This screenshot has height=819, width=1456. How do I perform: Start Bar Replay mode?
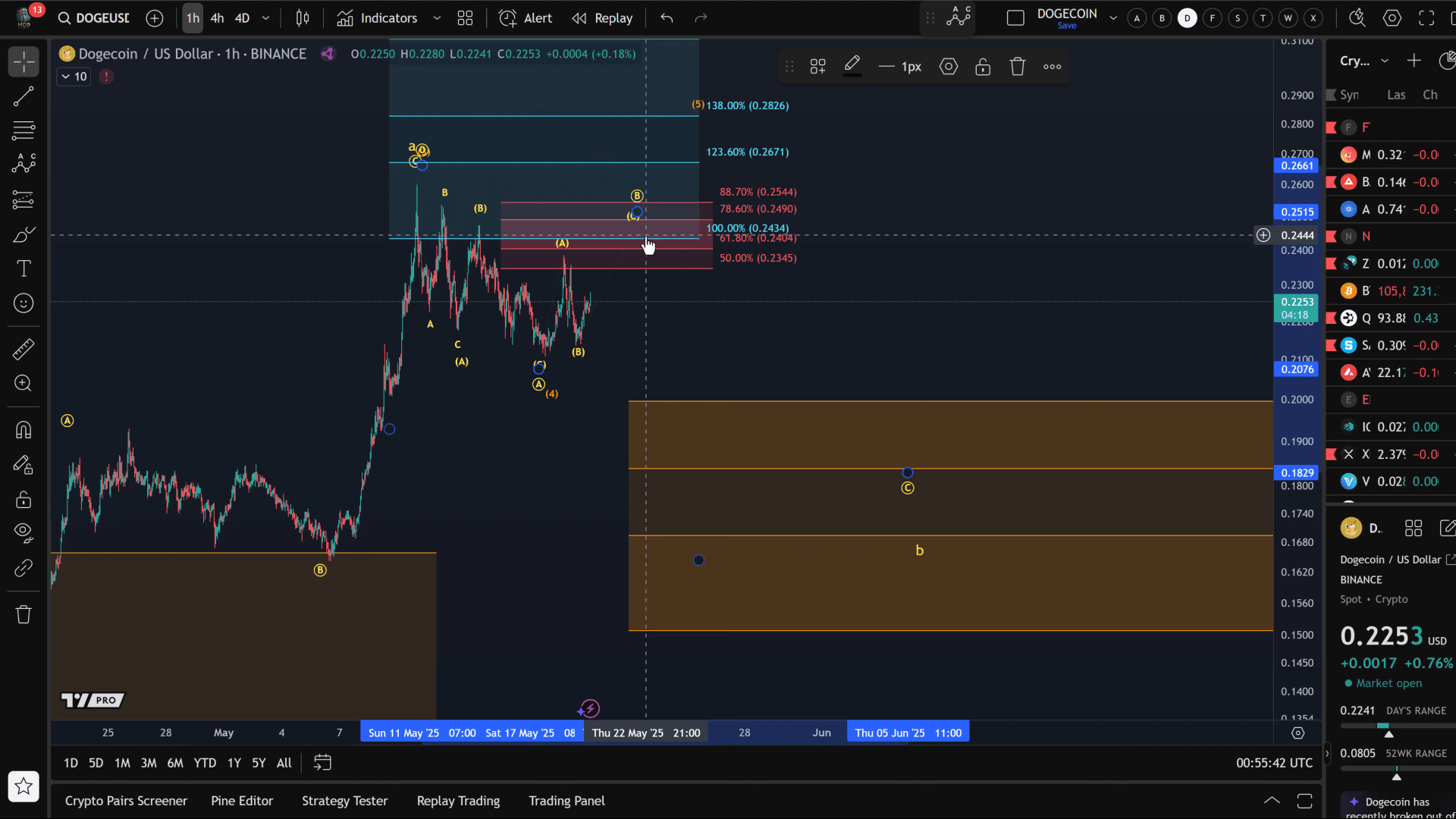[603, 18]
